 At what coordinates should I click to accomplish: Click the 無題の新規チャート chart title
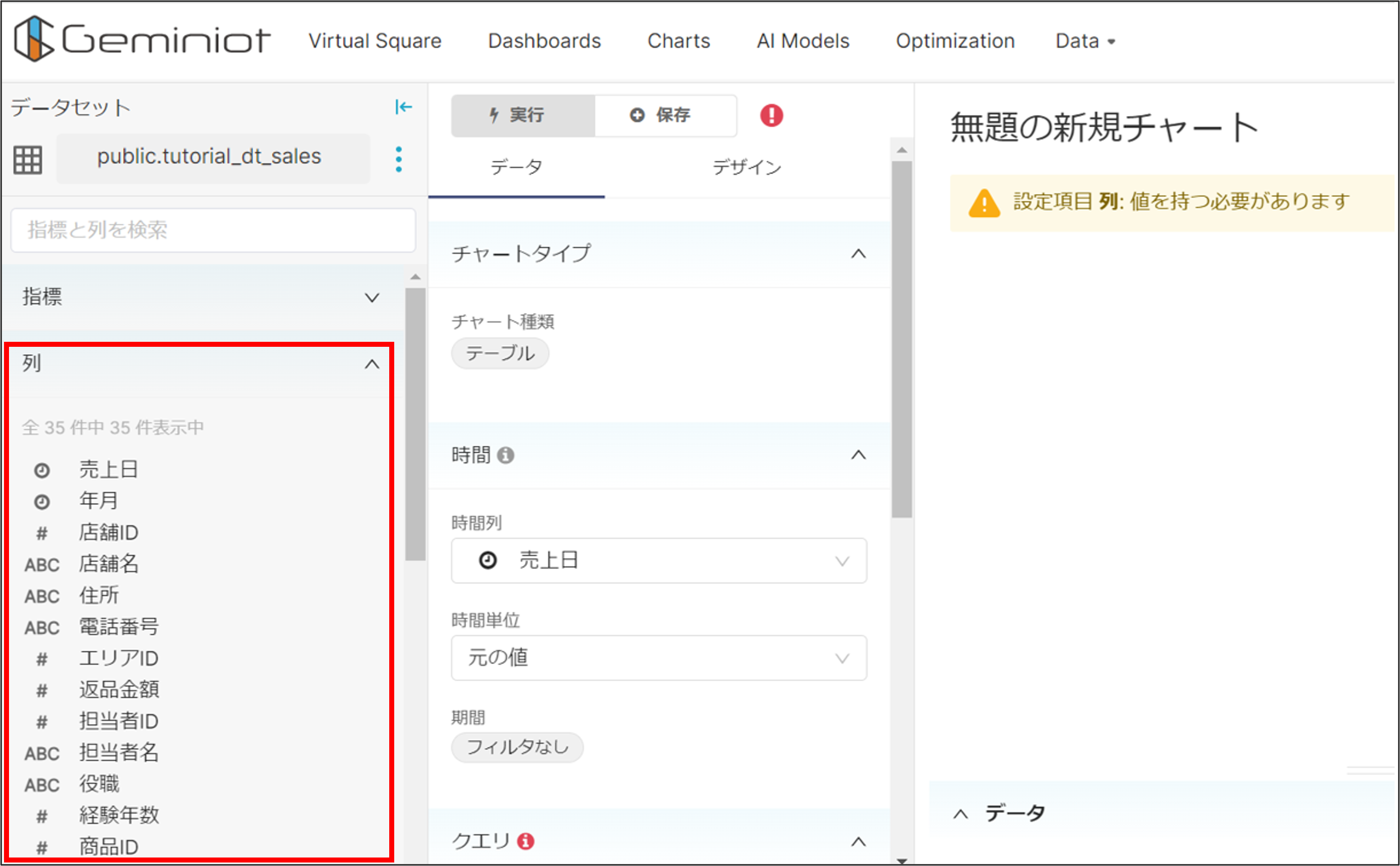coord(1105,126)
